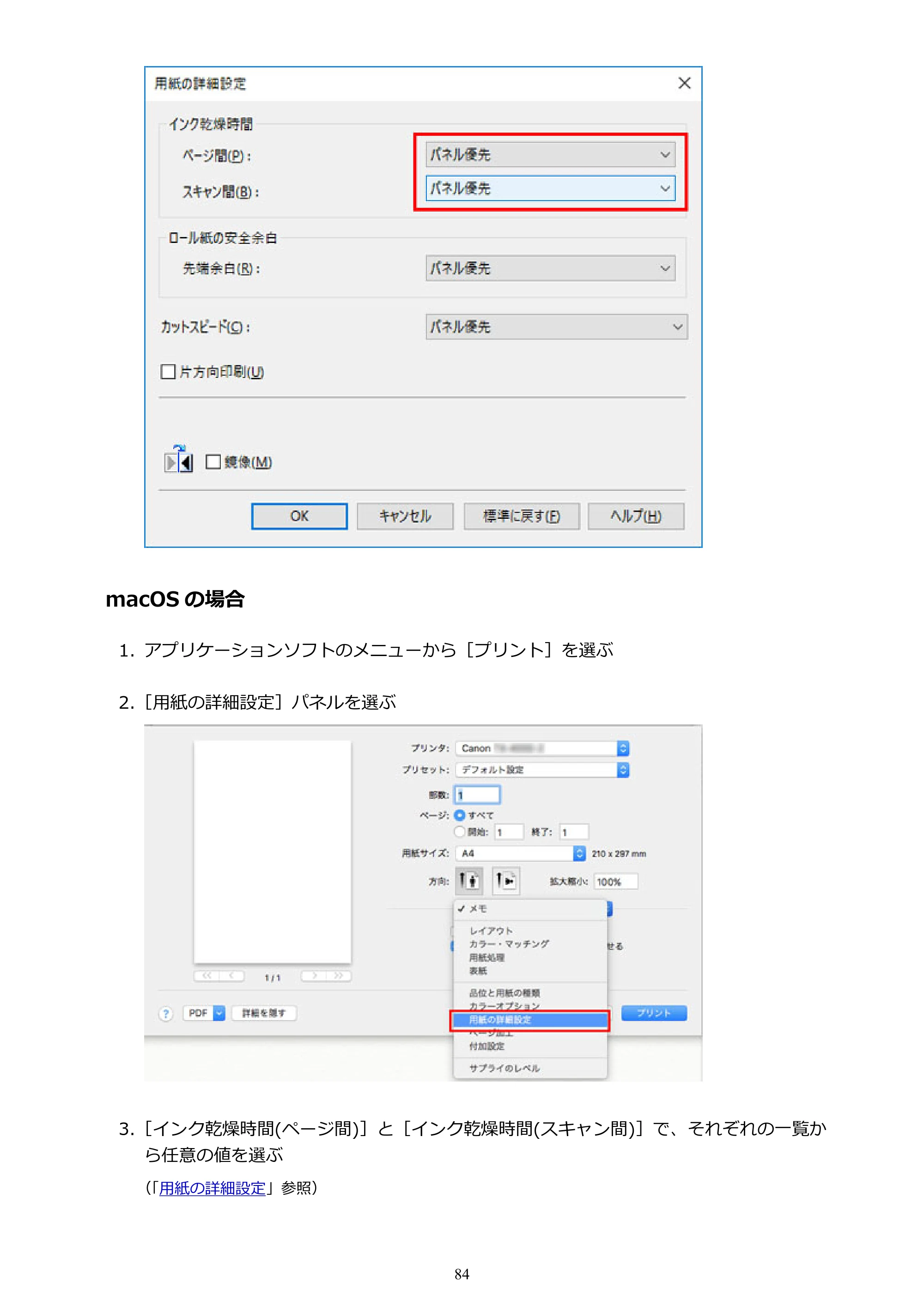Image resolution: width=924 pixels, height=1307 pixels.
Task: Click the 部数 copies input field
Action: tap(478, 795)
